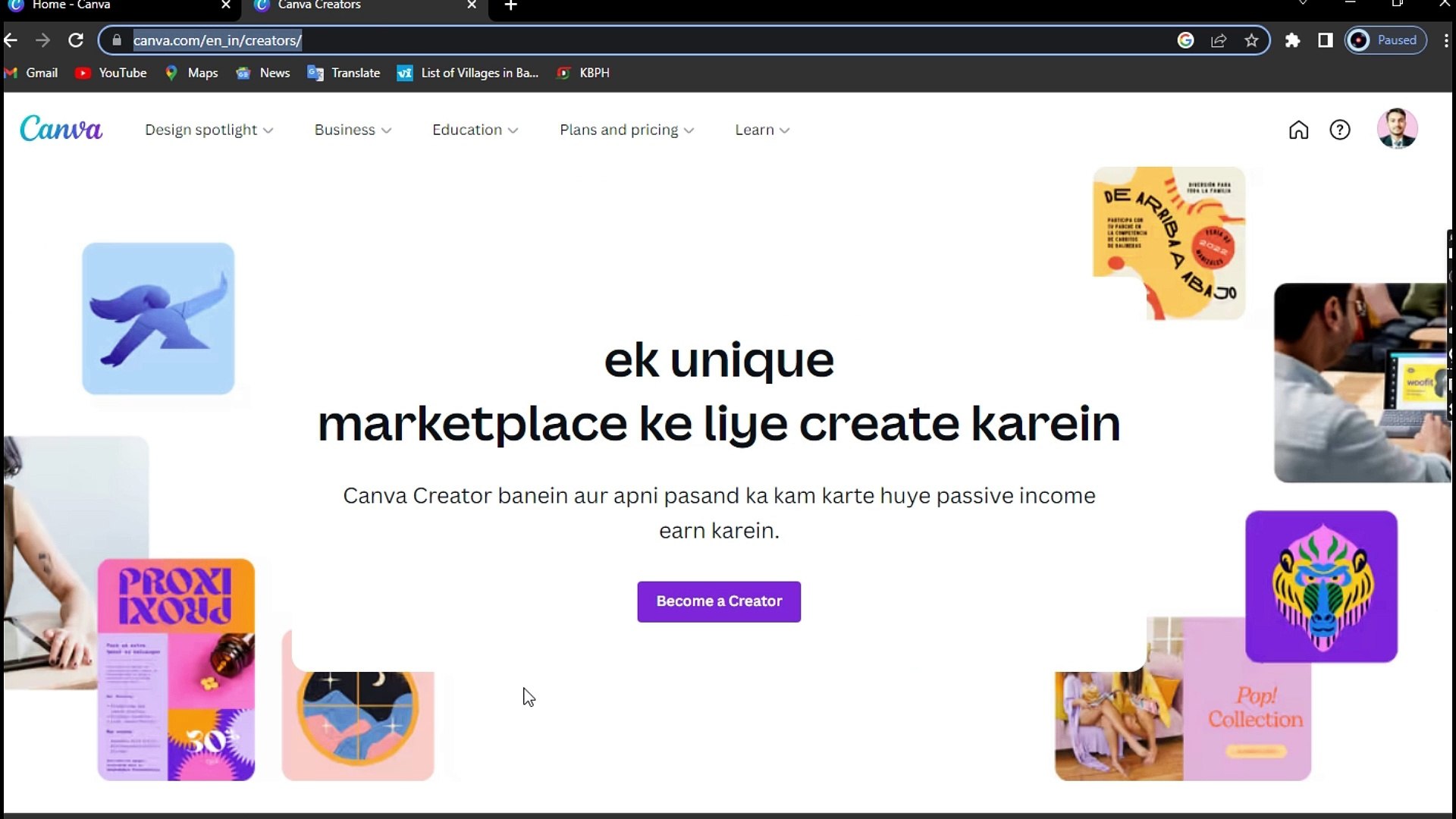Open the Canva help (question mark) icon
Image resolution: width=1456 pixels, height=819 pixels.
[x=1341, y=130]
